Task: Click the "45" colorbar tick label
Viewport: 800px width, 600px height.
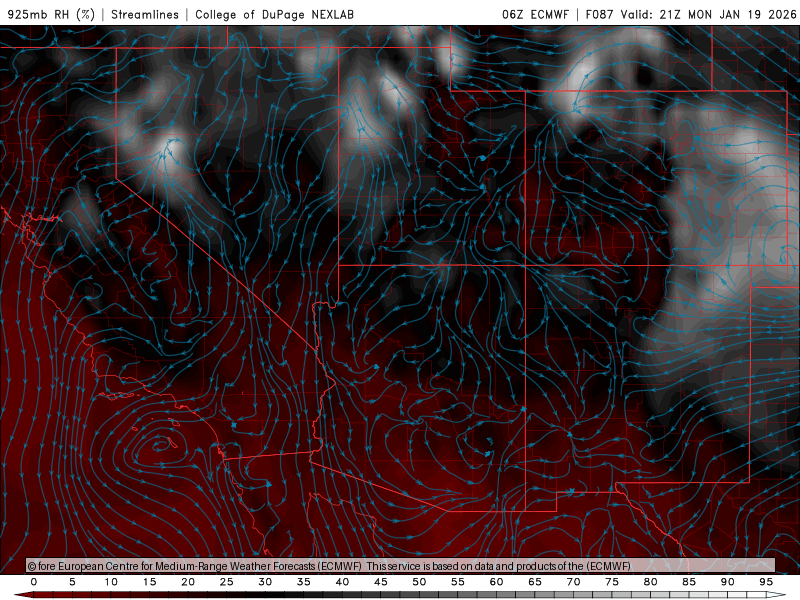Action: coord(381,582)
